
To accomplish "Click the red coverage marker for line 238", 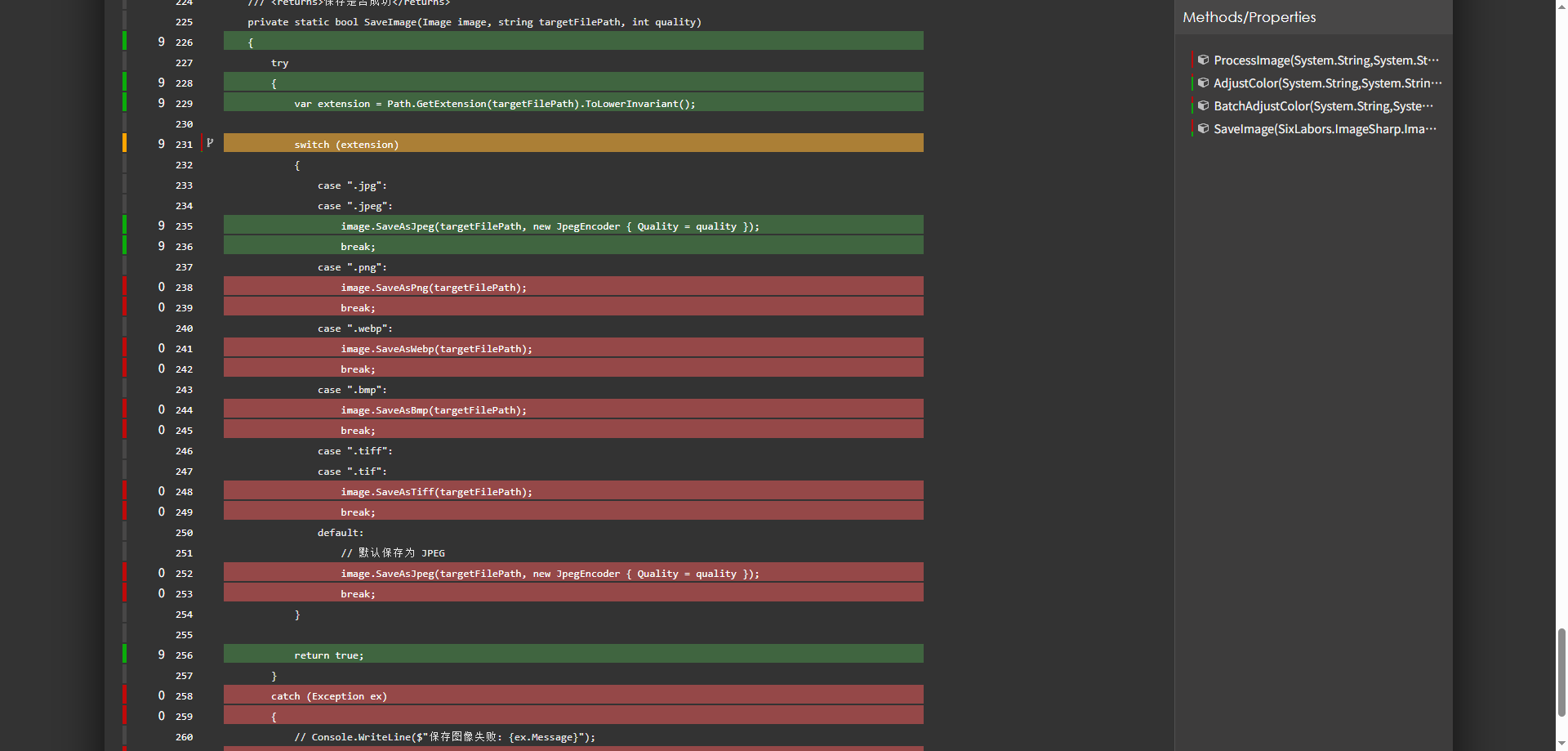I will 125,286.
